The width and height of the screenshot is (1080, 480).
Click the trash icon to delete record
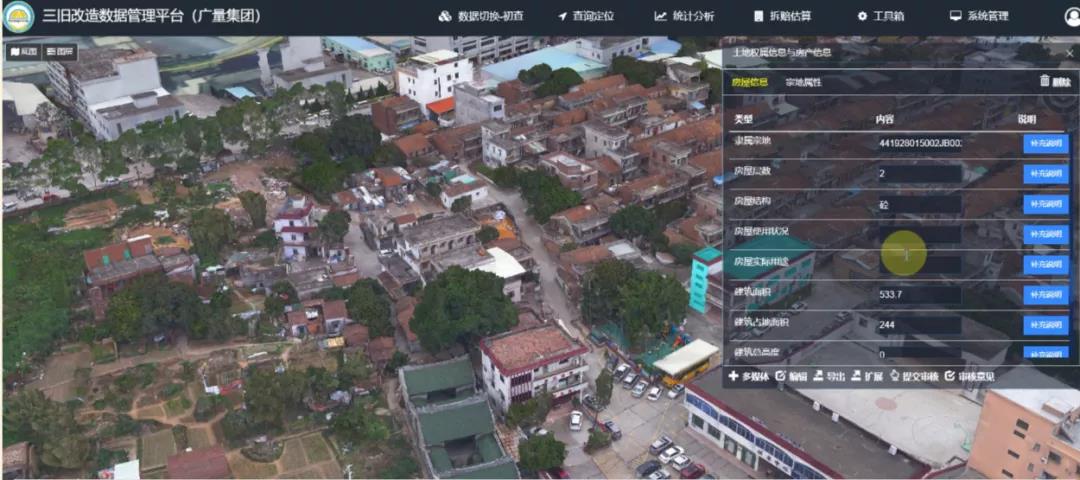1045,82
